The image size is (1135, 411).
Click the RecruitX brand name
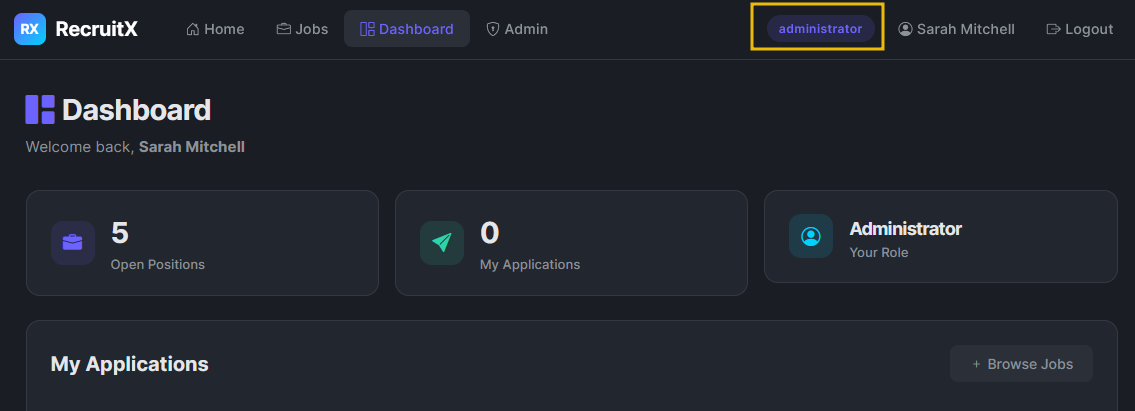pyautogui.click(x=96, y=29)
